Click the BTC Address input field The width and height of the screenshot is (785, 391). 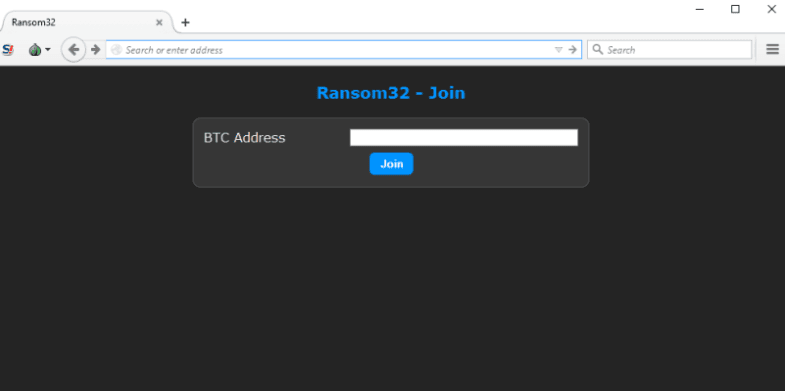point(464,138)
